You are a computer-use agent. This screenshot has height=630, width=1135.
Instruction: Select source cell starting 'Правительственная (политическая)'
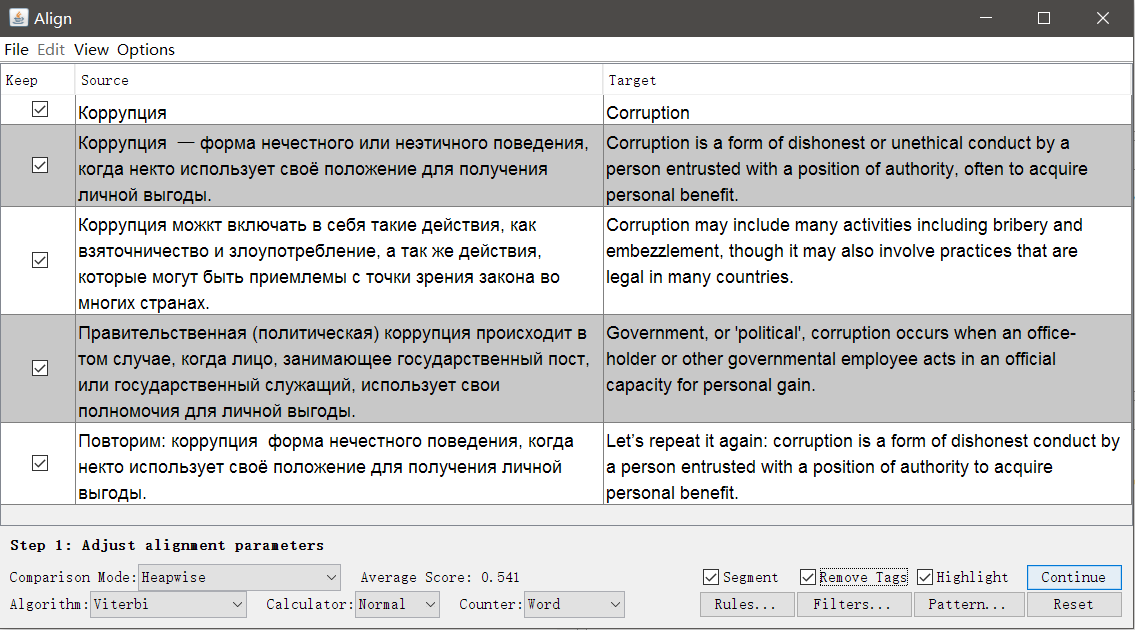pos(339,369)
